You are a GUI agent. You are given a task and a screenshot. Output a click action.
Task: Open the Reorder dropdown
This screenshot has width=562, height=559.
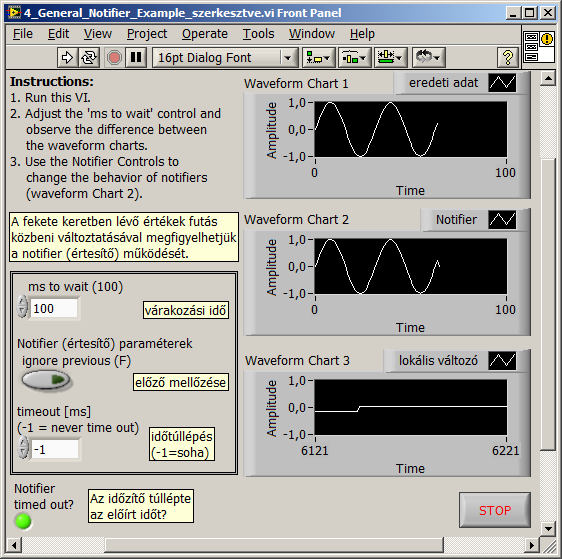428,57
